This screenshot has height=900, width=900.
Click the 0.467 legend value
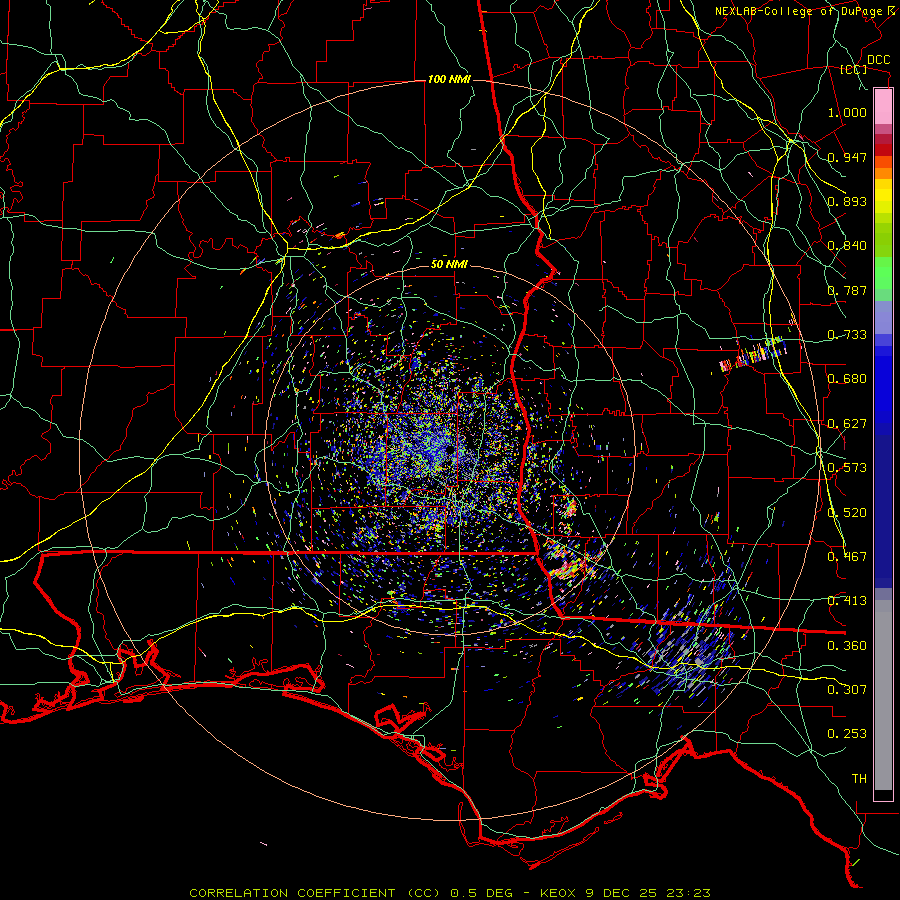[x=847, y=557]
